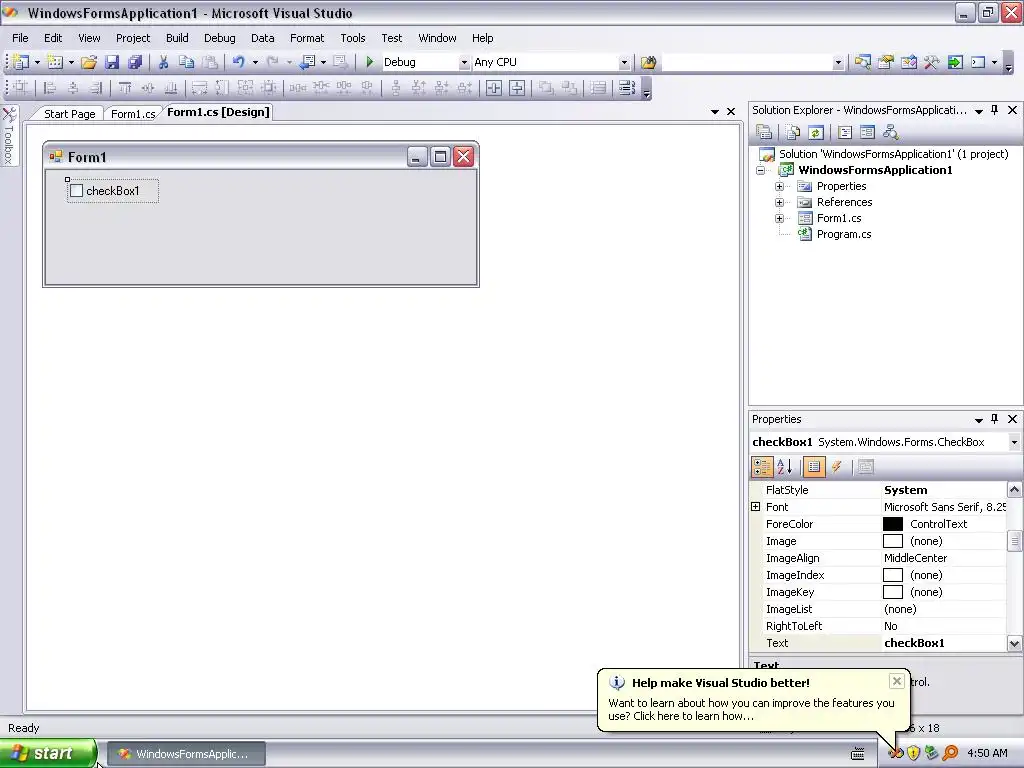Click the Undo arrow icon

[x=238, y=62]
